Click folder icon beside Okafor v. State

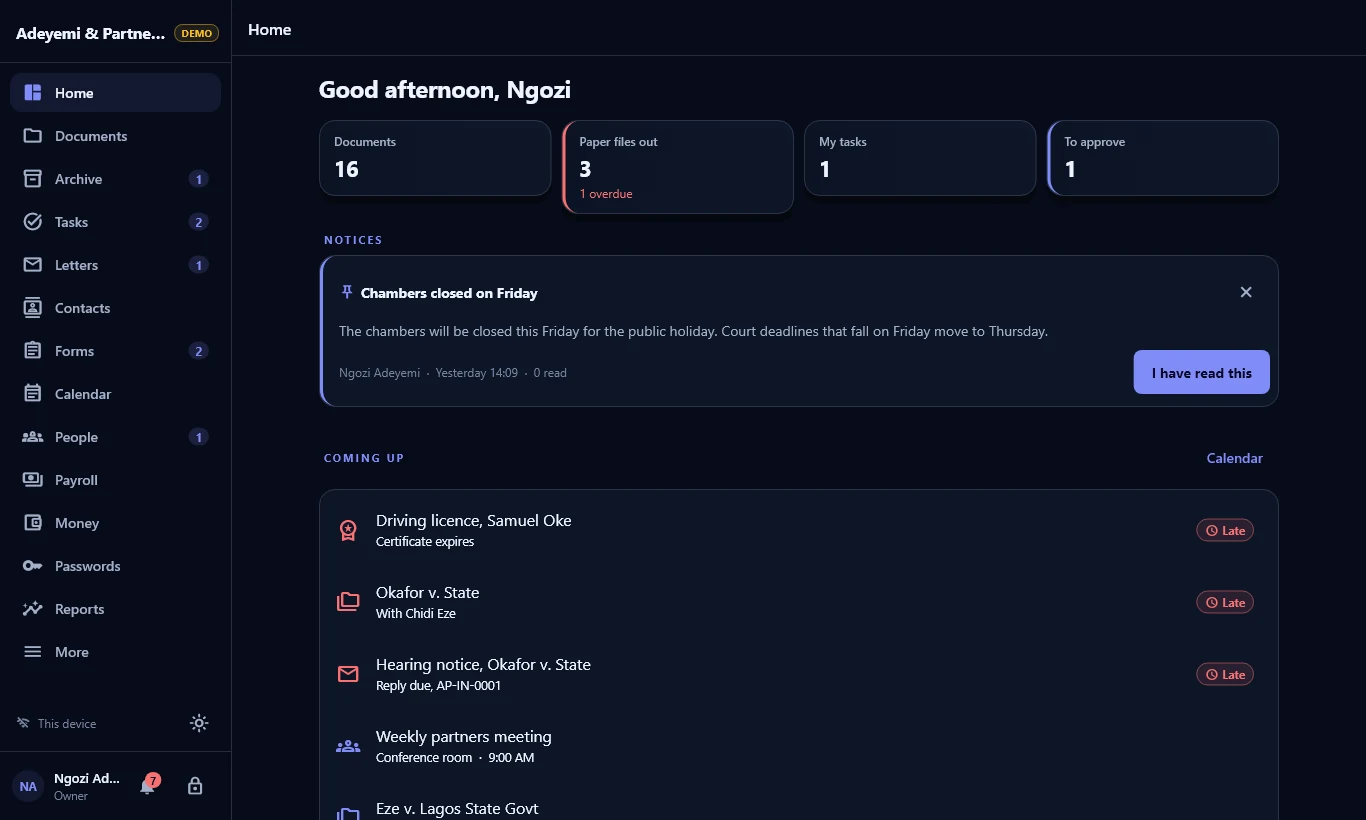pyautogui.click(x=348, y=602)
